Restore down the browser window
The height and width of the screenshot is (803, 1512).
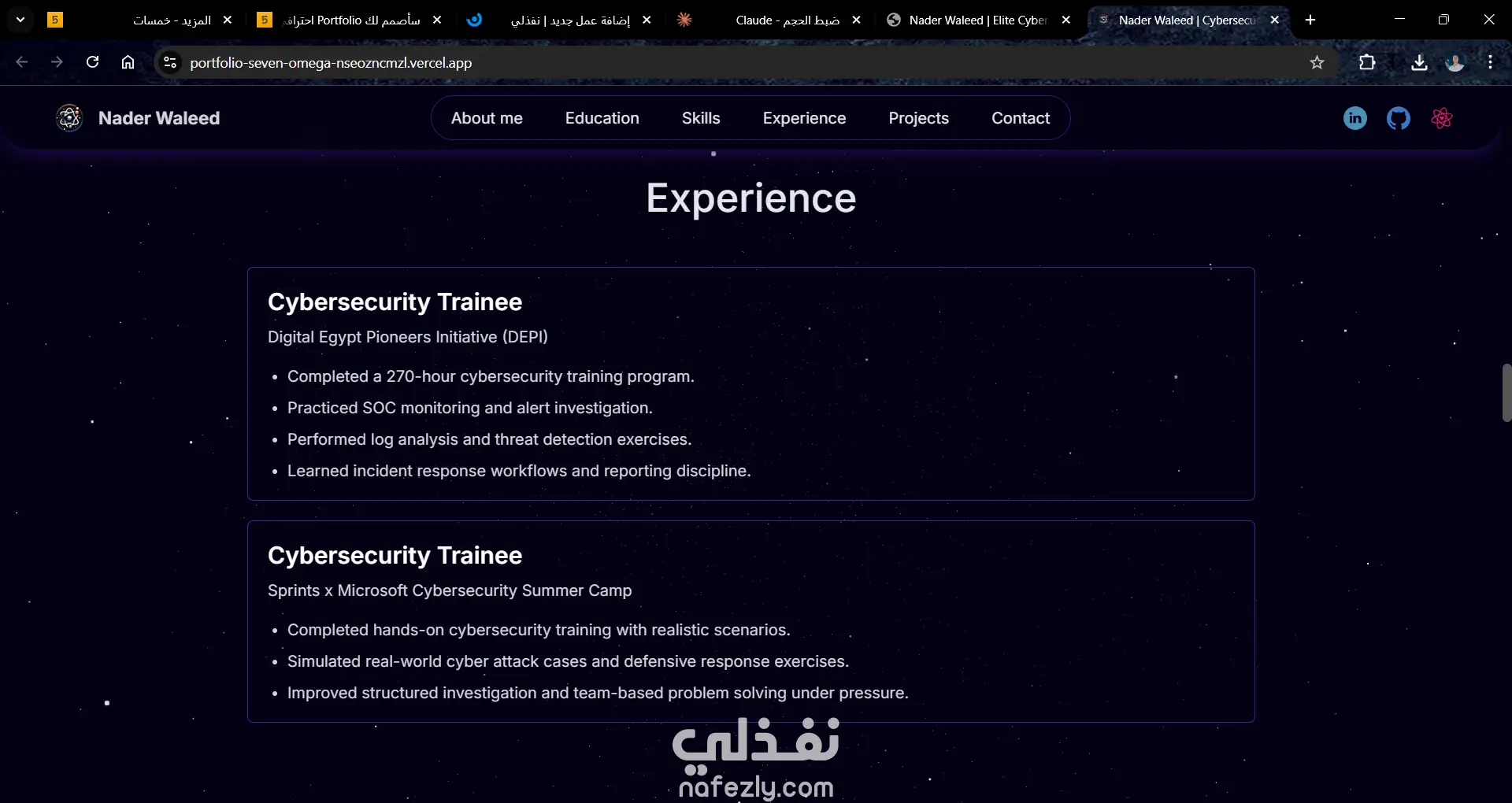1443,20
